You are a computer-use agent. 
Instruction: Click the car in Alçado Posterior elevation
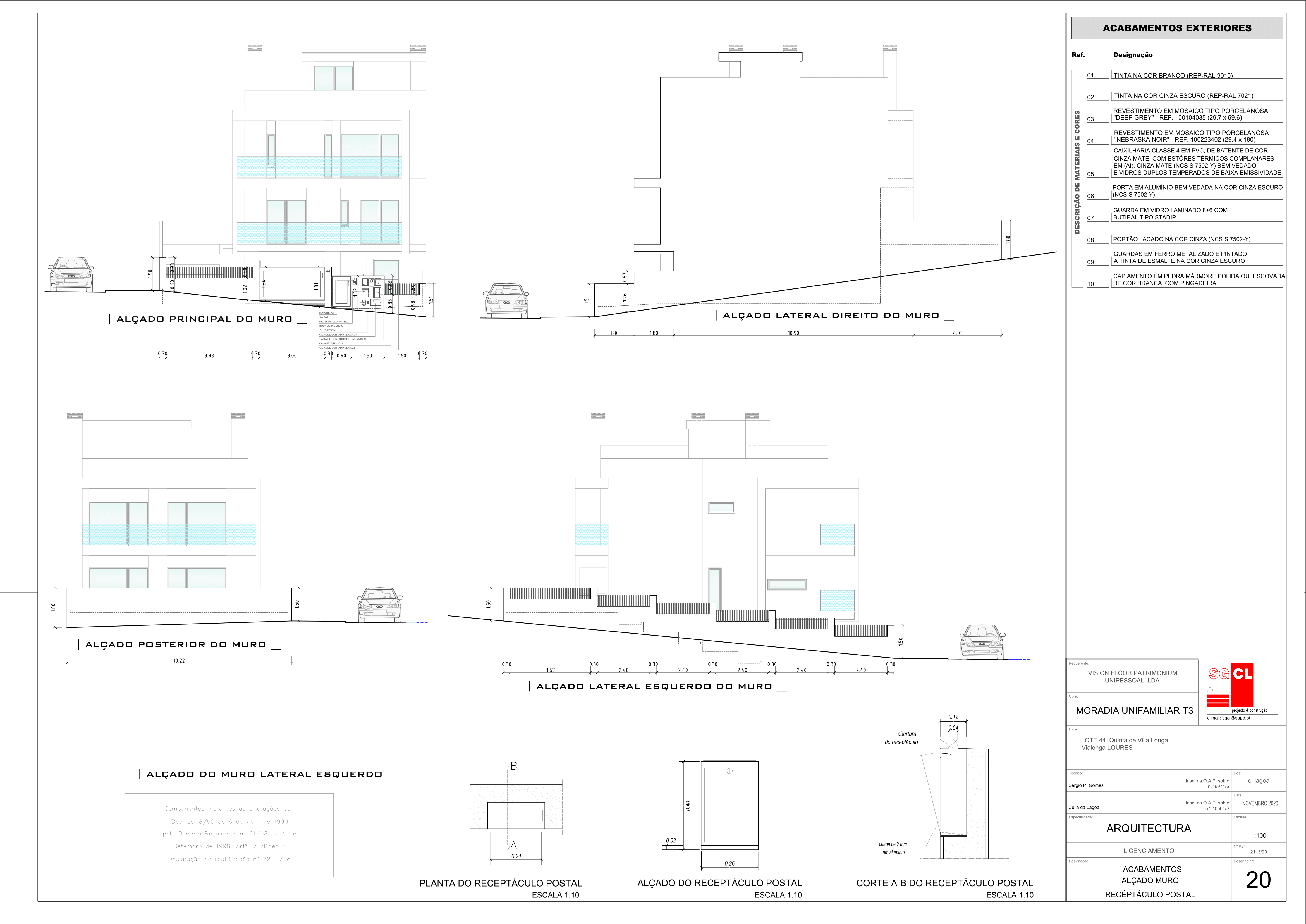[380, 605]
